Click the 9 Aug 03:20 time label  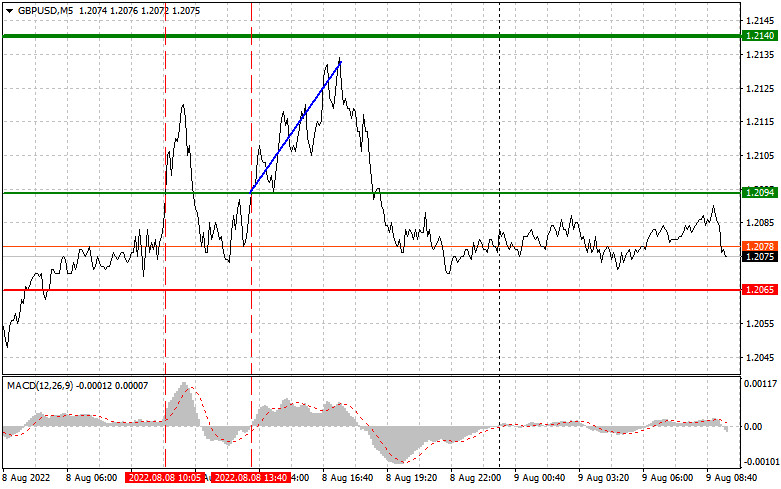pos(604,478)
